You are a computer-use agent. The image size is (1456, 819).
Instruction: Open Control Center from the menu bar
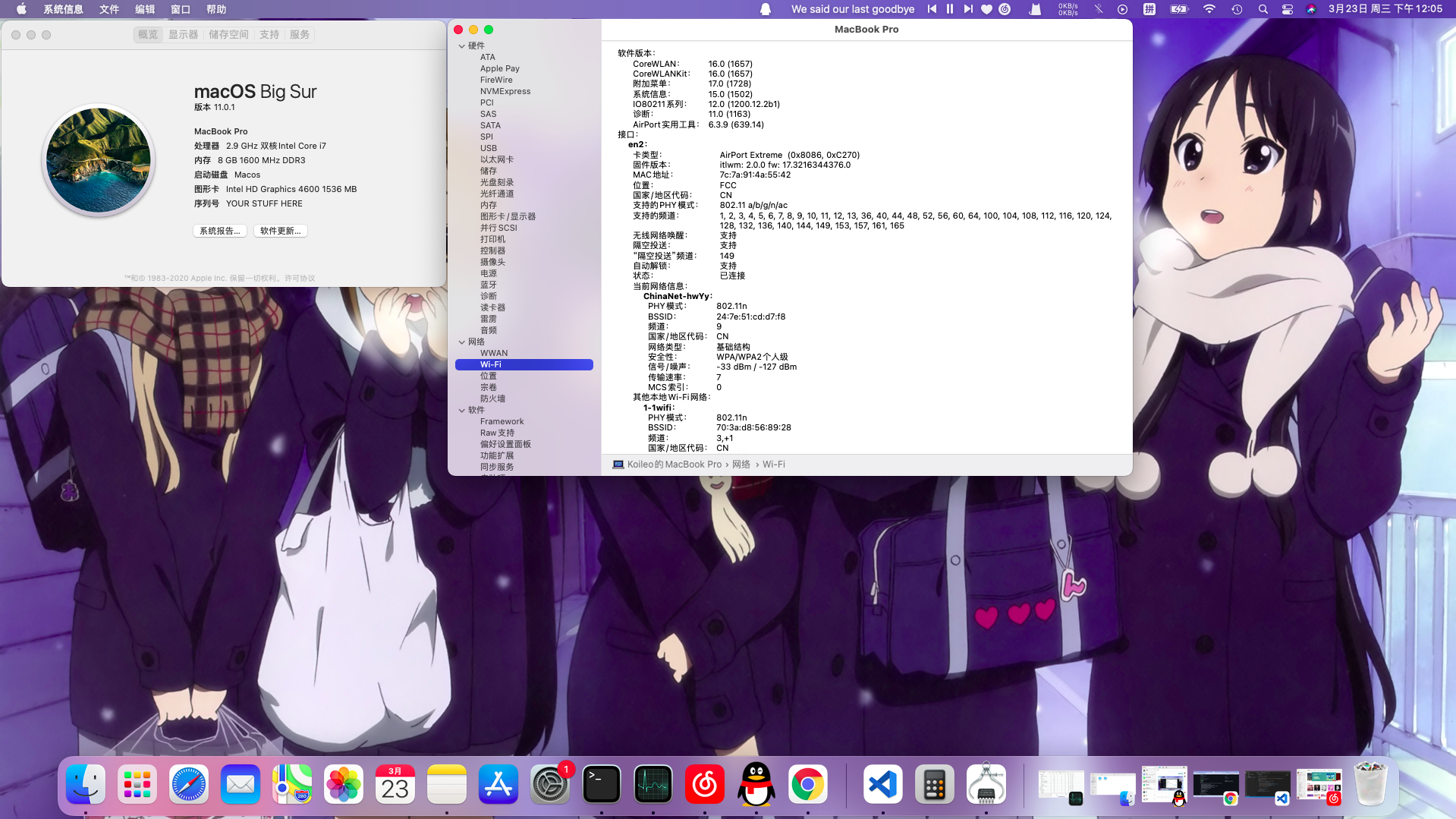(x=1285, y=9)
